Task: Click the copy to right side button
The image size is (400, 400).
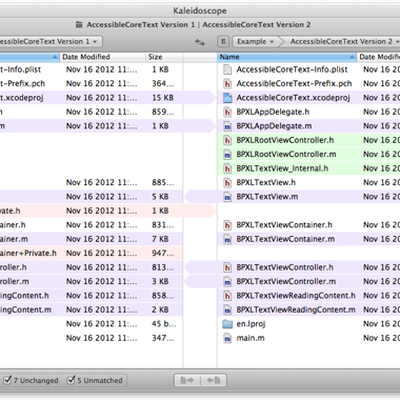Action: (187, 380)
